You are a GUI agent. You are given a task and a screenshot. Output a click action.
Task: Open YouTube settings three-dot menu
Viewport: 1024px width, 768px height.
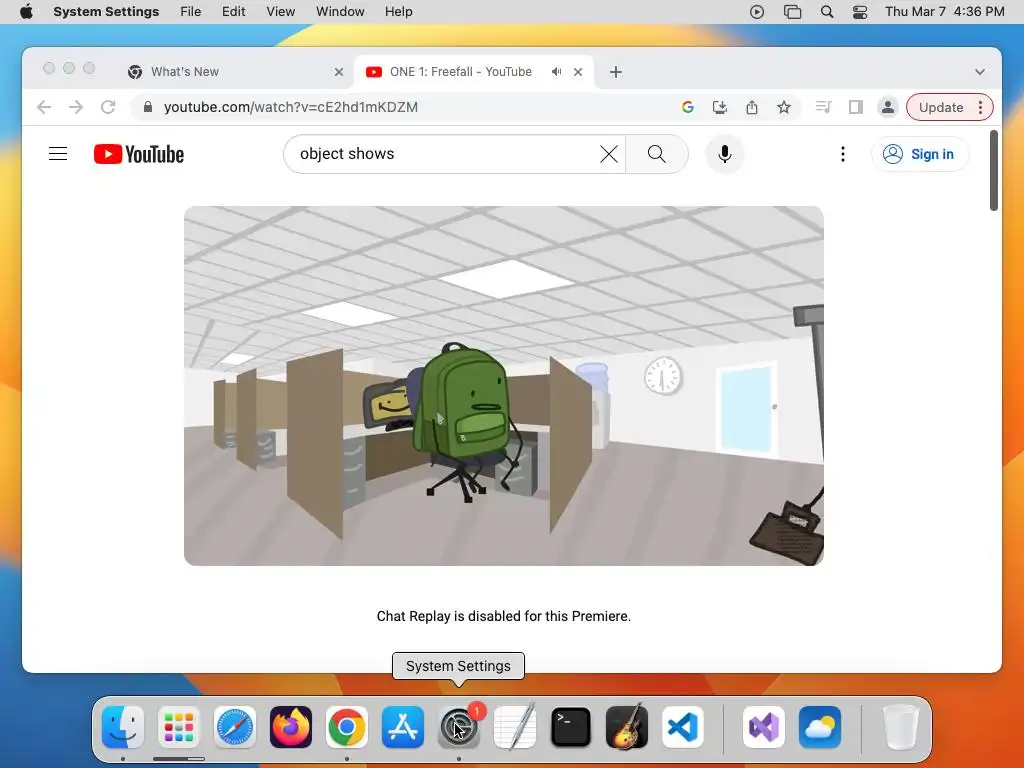842,154
